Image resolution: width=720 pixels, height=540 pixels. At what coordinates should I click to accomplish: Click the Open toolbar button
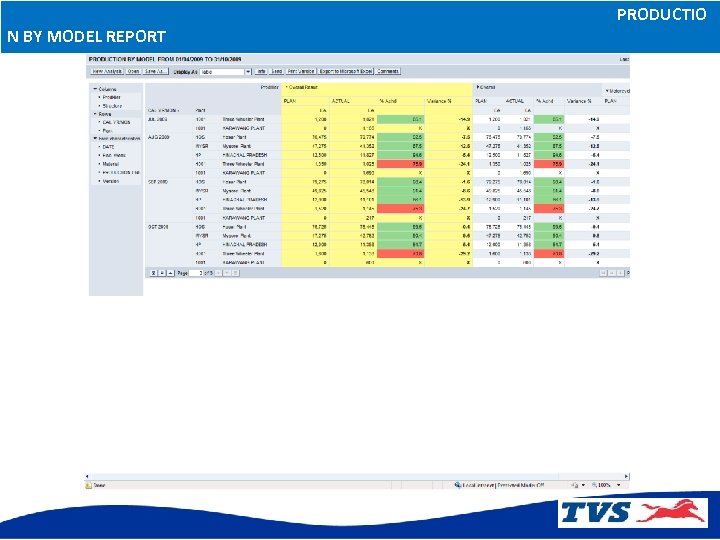click(133, 72)
